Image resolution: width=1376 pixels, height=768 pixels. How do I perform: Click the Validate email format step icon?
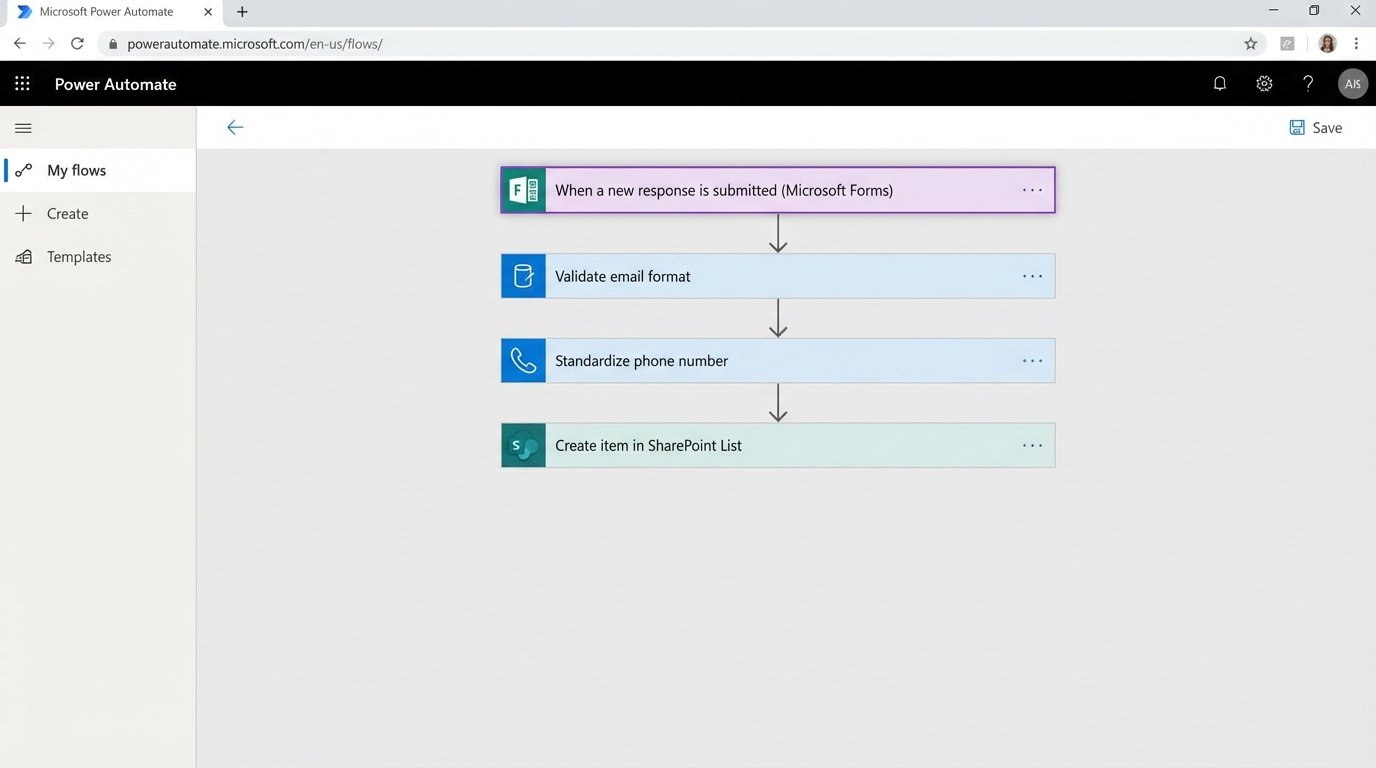point(523,276)
